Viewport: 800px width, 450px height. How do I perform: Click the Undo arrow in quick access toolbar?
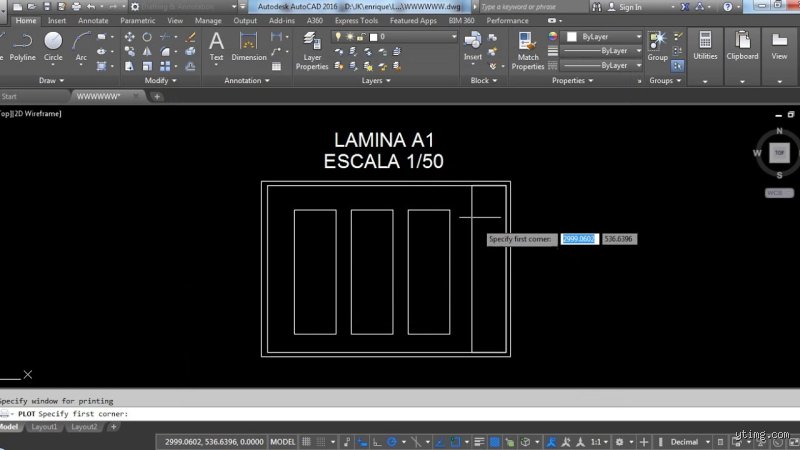[x=91, y=7]
